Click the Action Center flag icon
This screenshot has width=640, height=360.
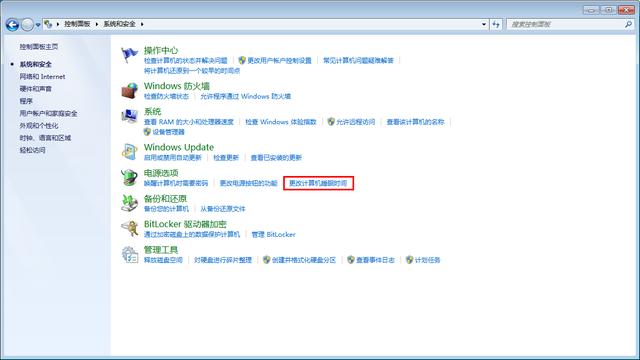click(129, 55)
